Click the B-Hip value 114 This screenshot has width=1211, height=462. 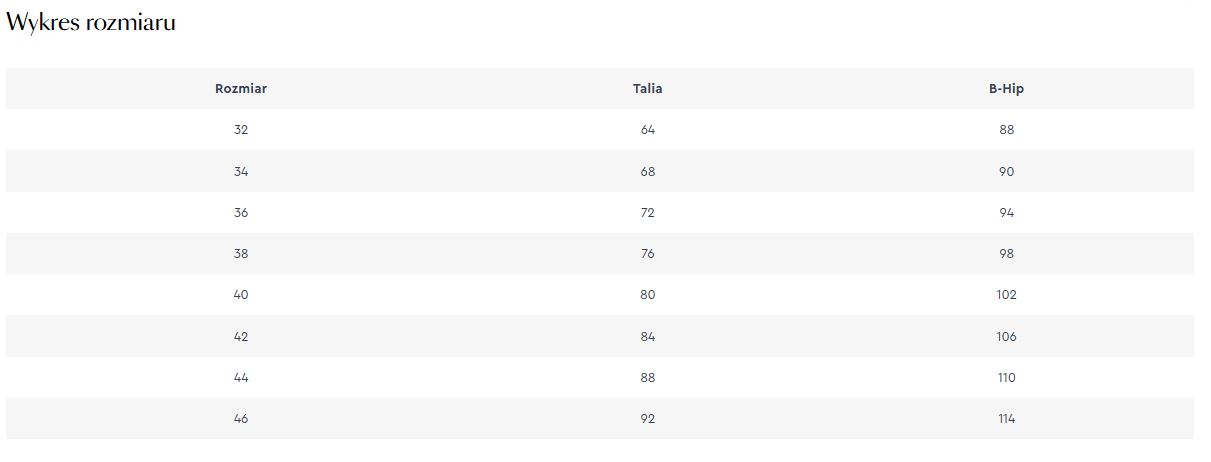(1006, 419)
